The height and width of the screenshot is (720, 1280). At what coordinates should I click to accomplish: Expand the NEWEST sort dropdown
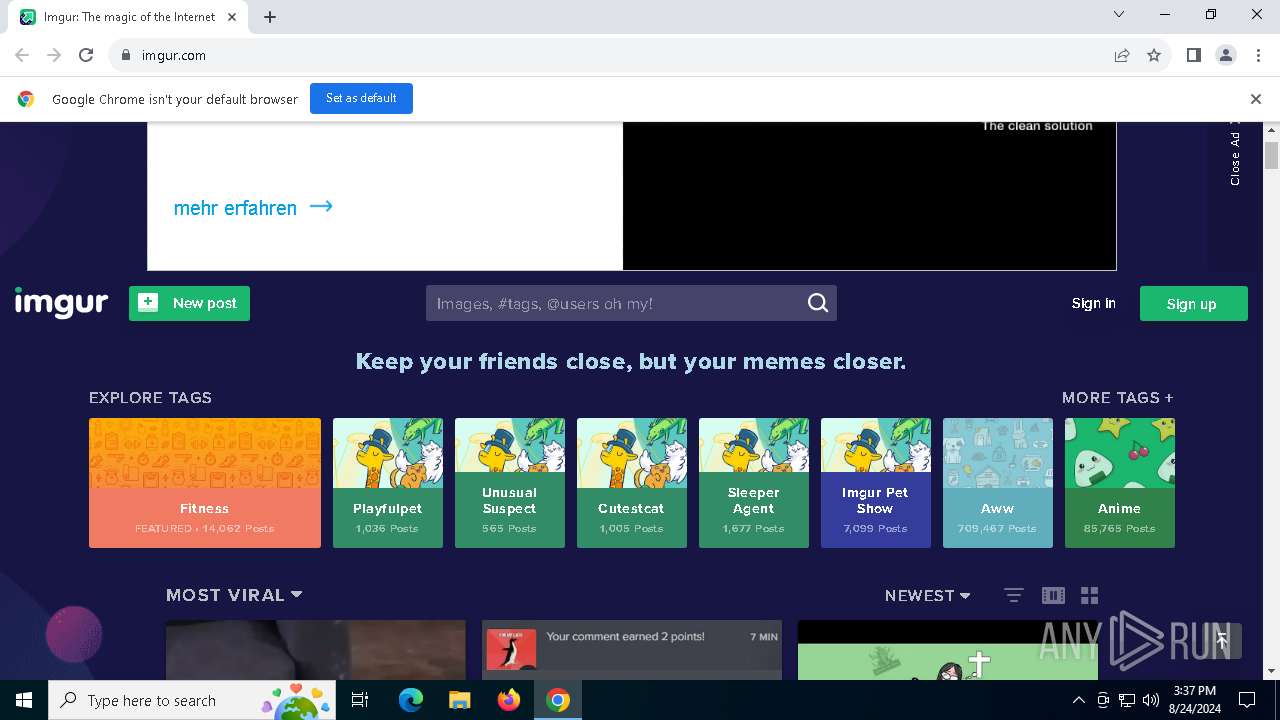point(927,595)
